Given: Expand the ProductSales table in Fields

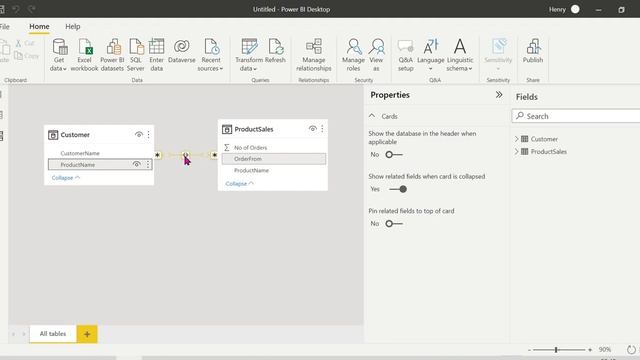Looking at the screenshot, I should 516,151.
